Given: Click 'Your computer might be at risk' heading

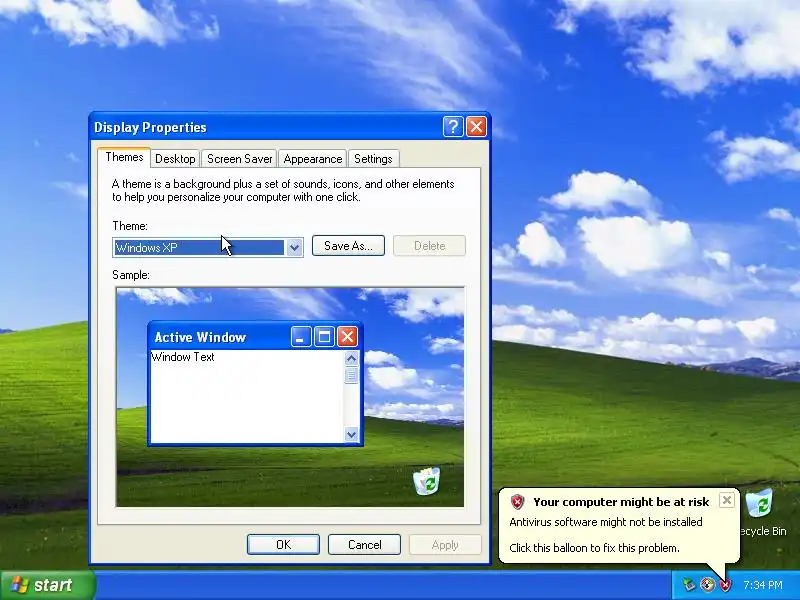Looking at the screenshot, I should pos(621,502).
